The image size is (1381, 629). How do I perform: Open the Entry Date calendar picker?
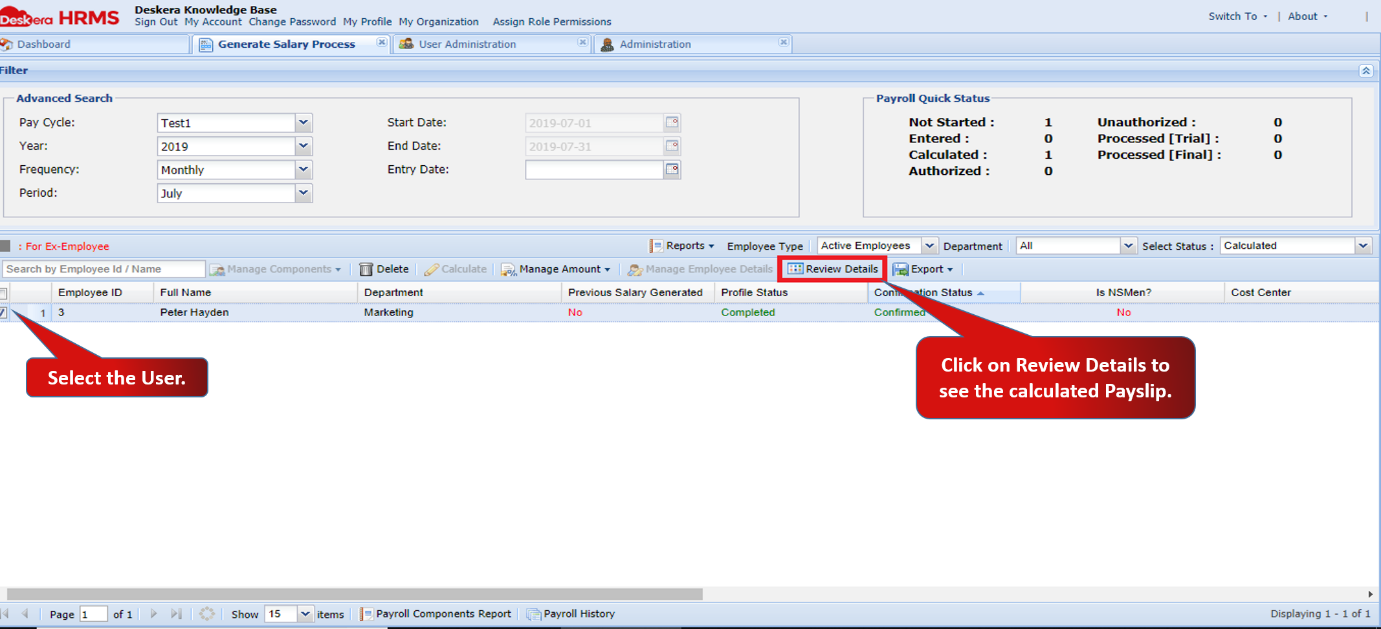click(673, 170)
